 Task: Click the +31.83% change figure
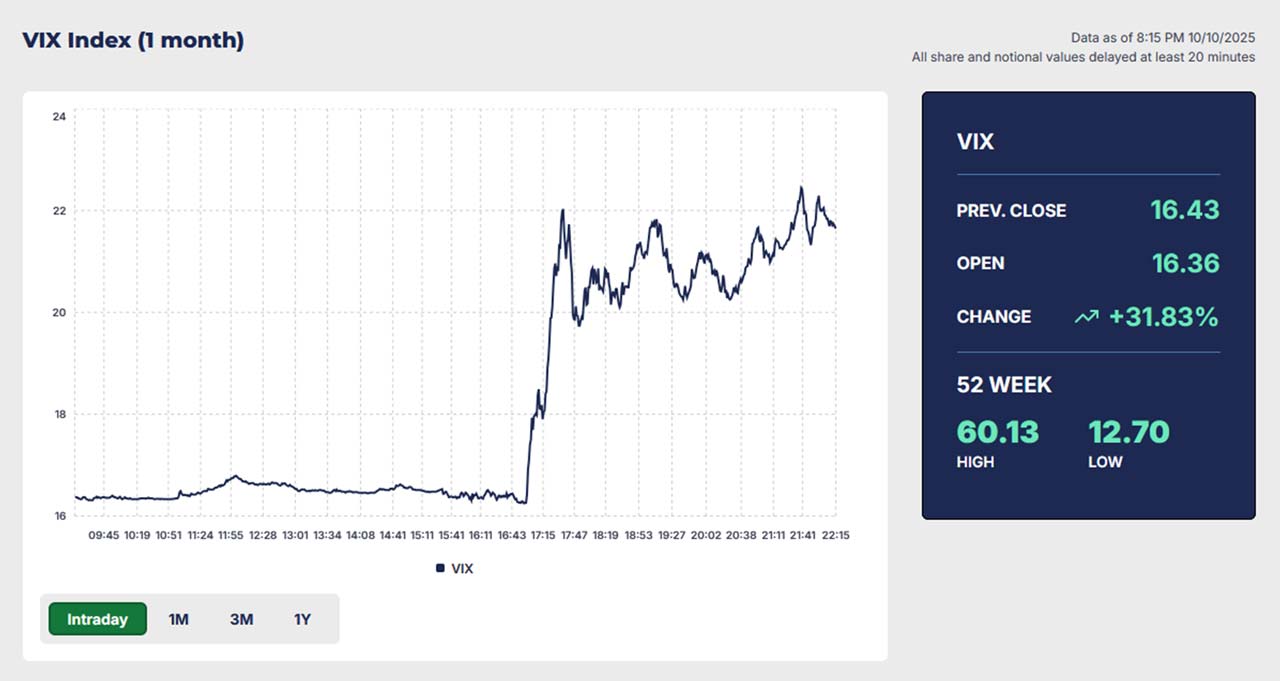(1163, 317)
